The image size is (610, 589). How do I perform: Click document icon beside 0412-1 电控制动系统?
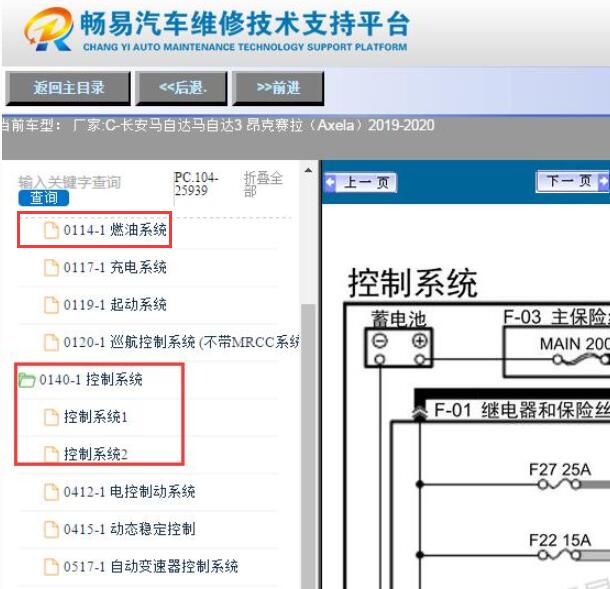tap(51, 491)
